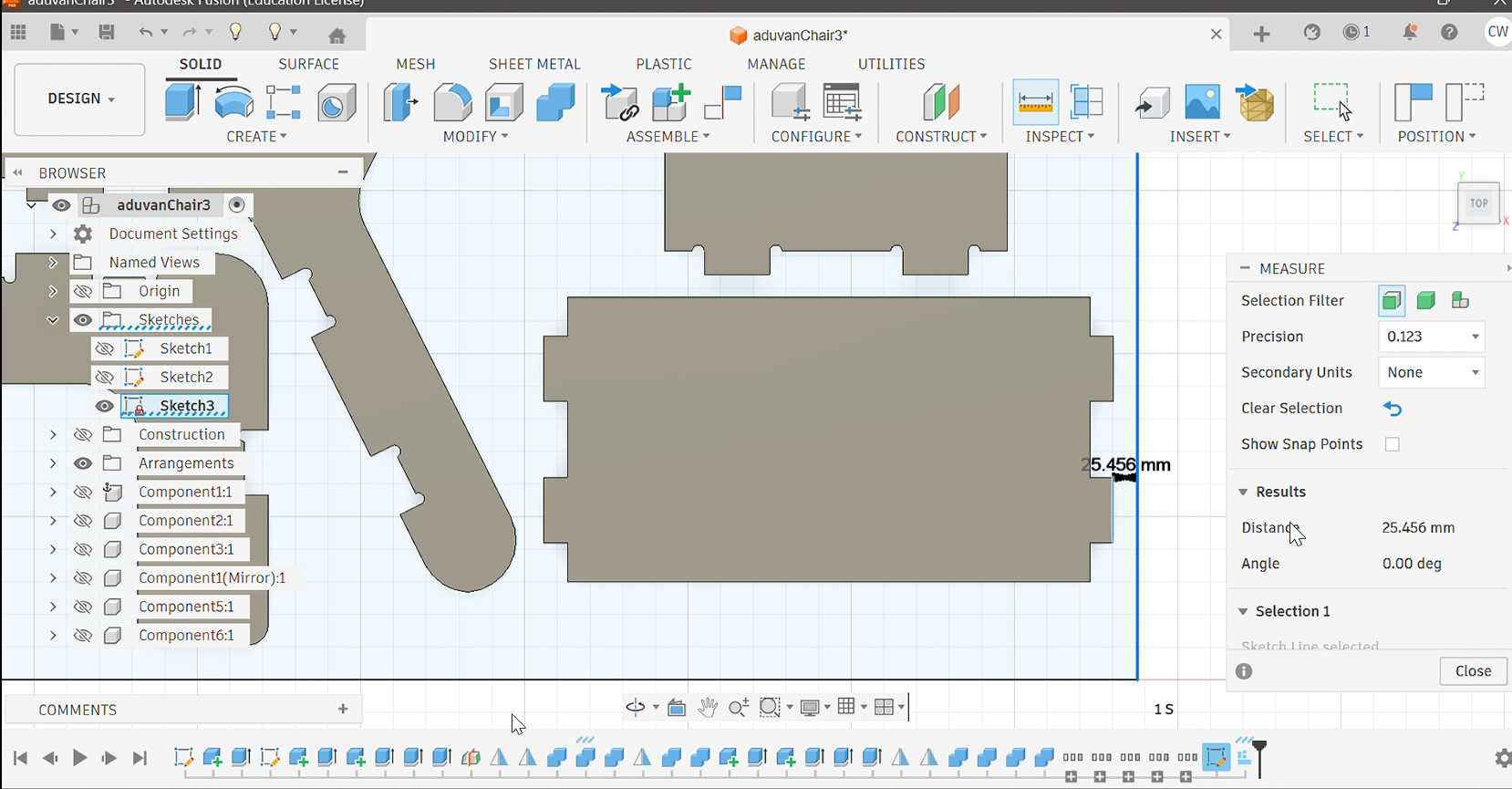Hide Sketch3 with its eye icon

(105, 406)
